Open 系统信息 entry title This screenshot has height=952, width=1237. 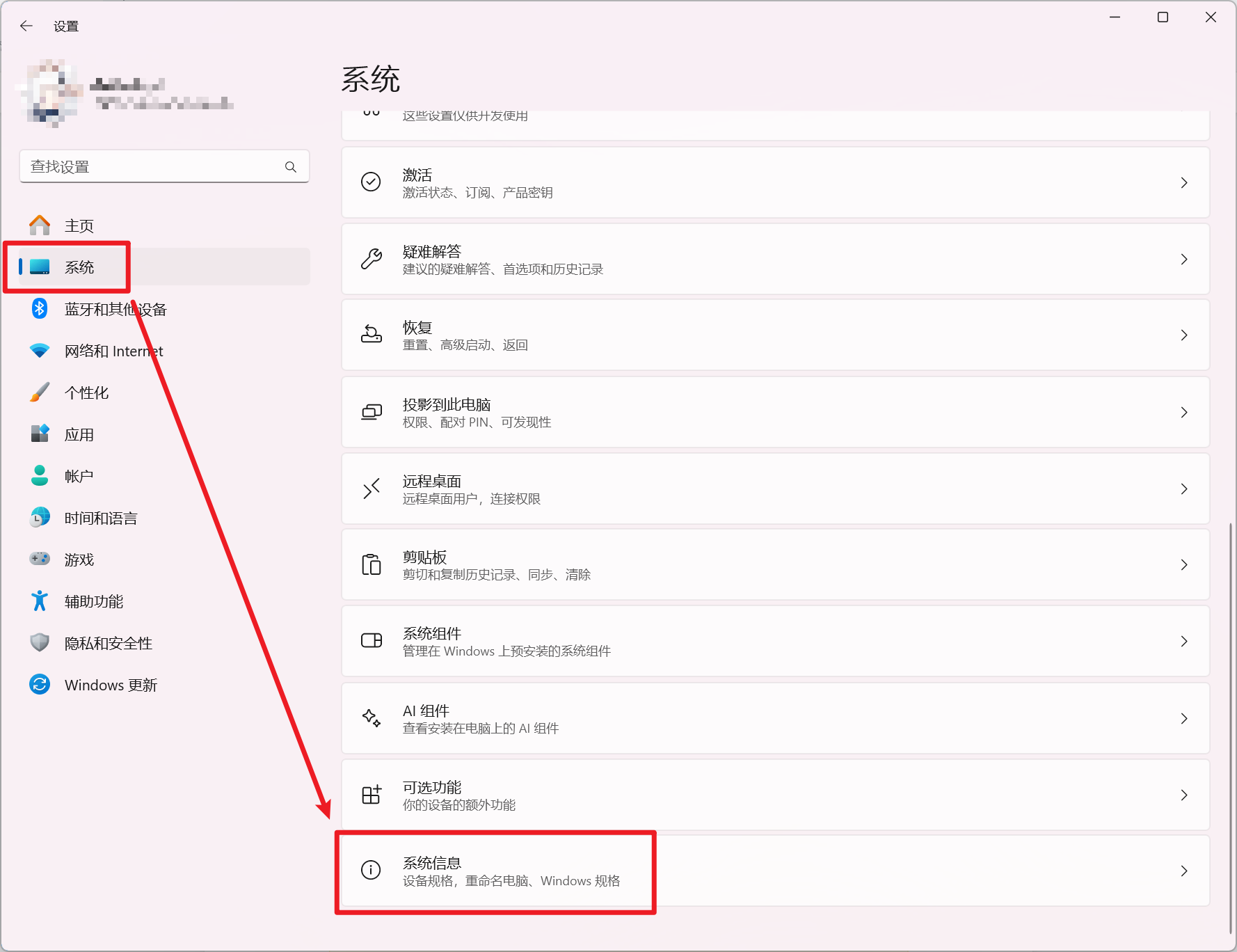[x=431, y=863]
